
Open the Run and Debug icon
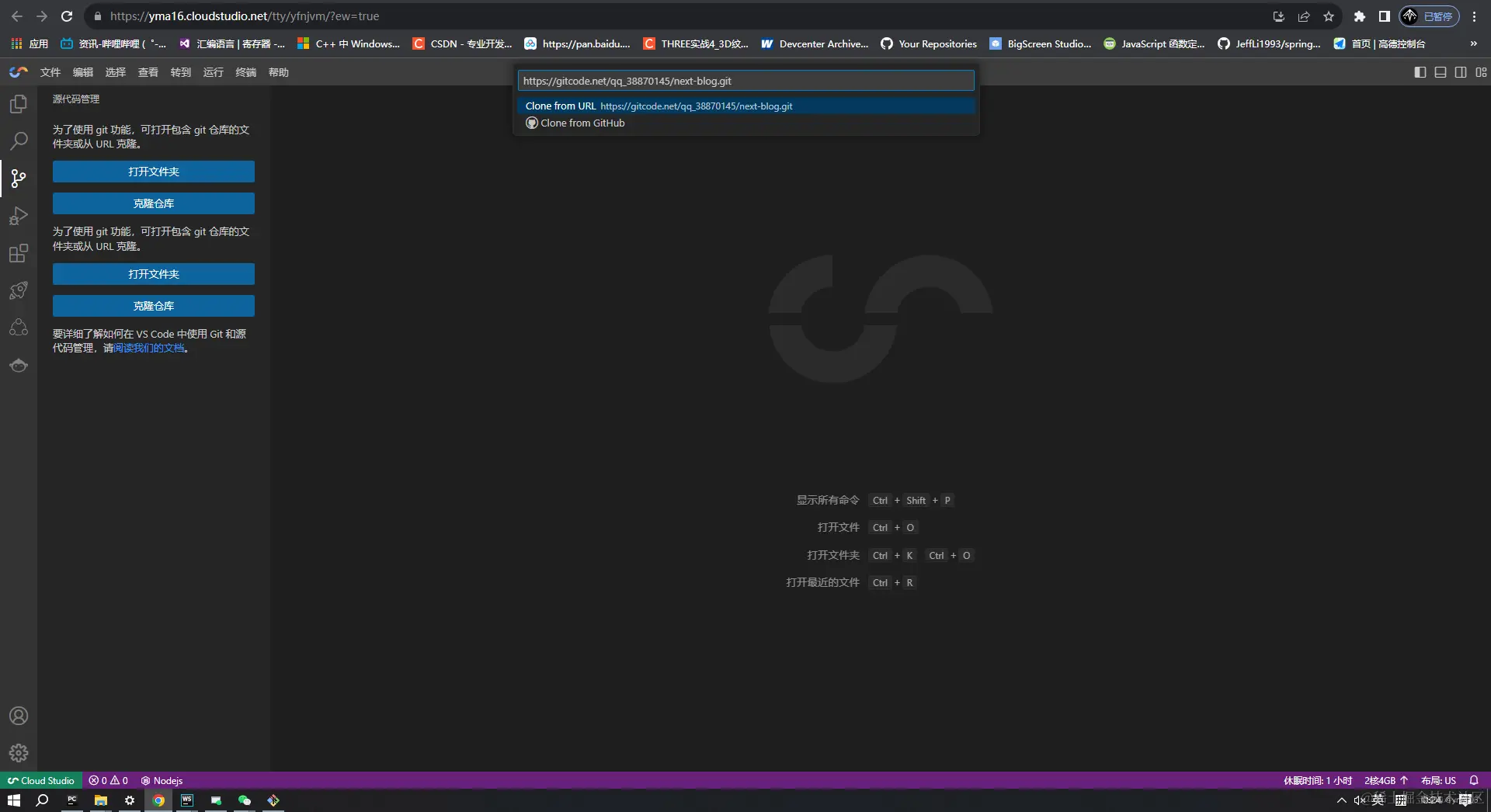click(x=18, y=216)
